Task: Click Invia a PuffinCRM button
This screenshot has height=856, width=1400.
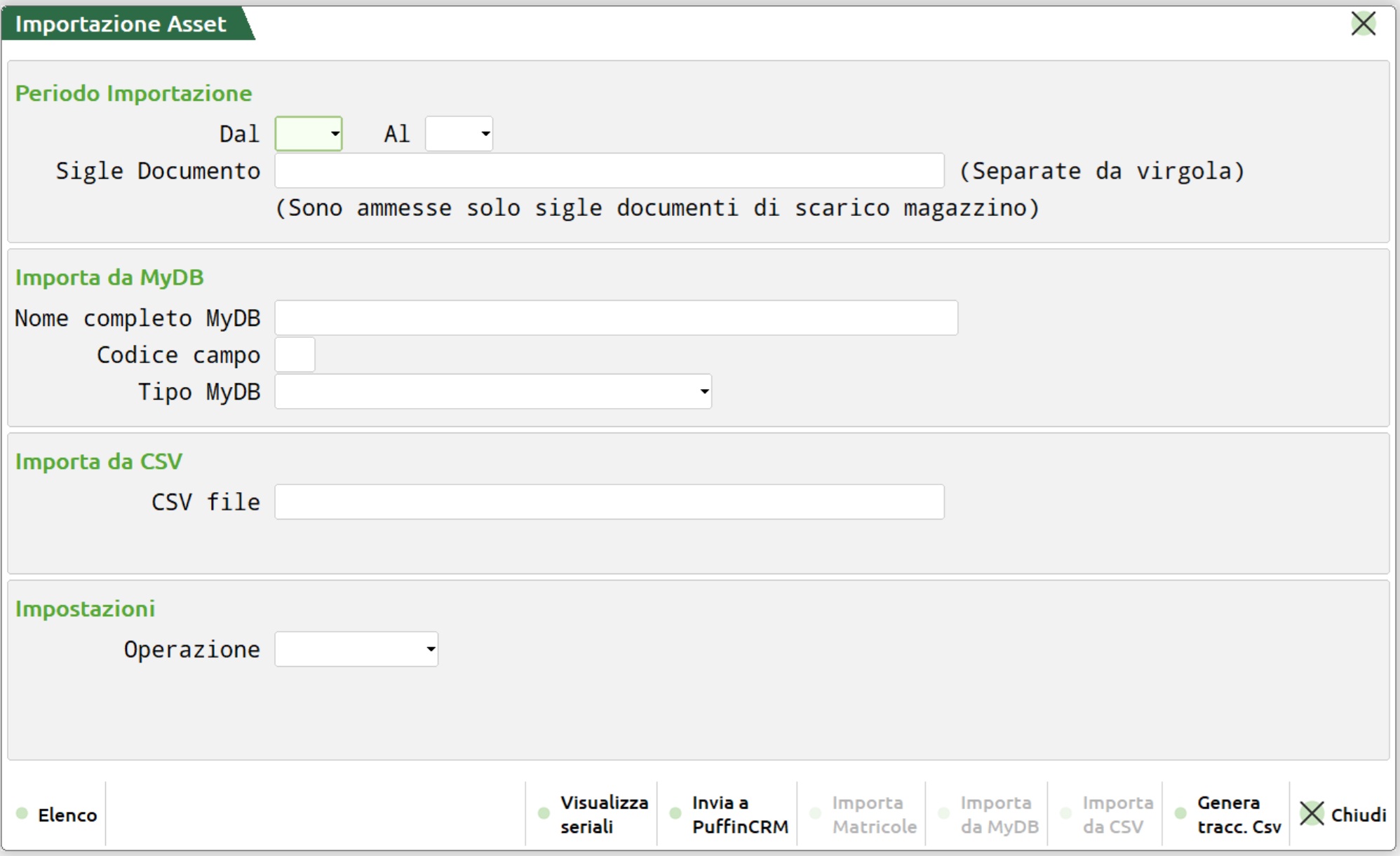Action: 739,815
